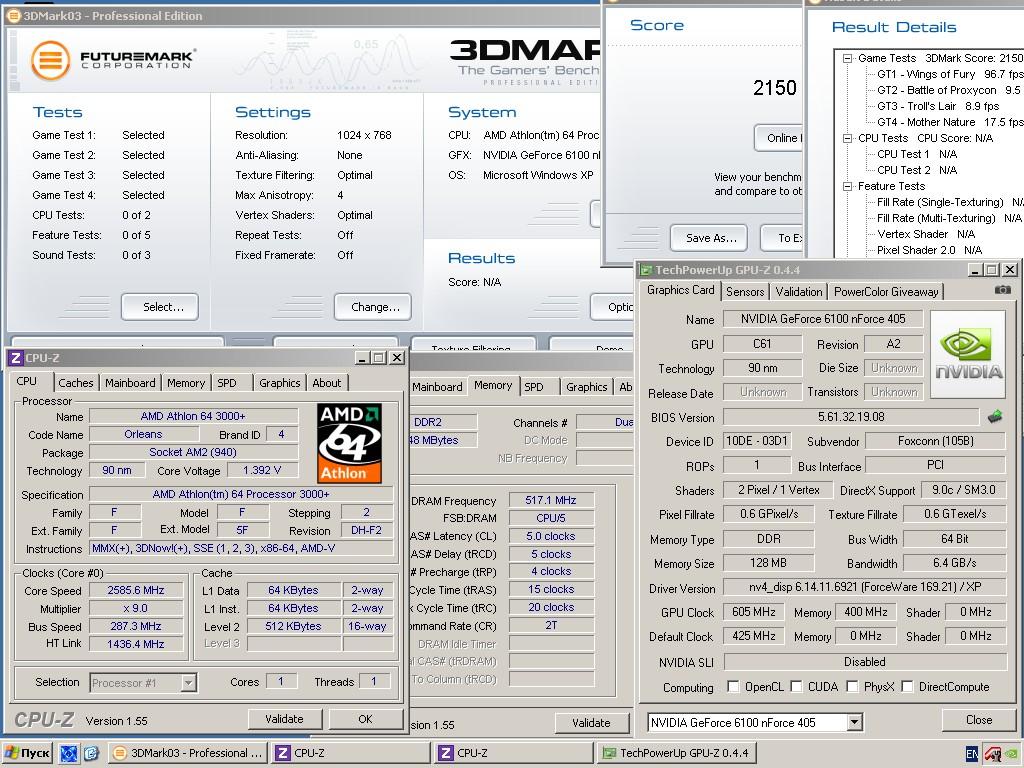
Task: Switch to the Caches tab in CPU-Z
Action: (76, 383)
